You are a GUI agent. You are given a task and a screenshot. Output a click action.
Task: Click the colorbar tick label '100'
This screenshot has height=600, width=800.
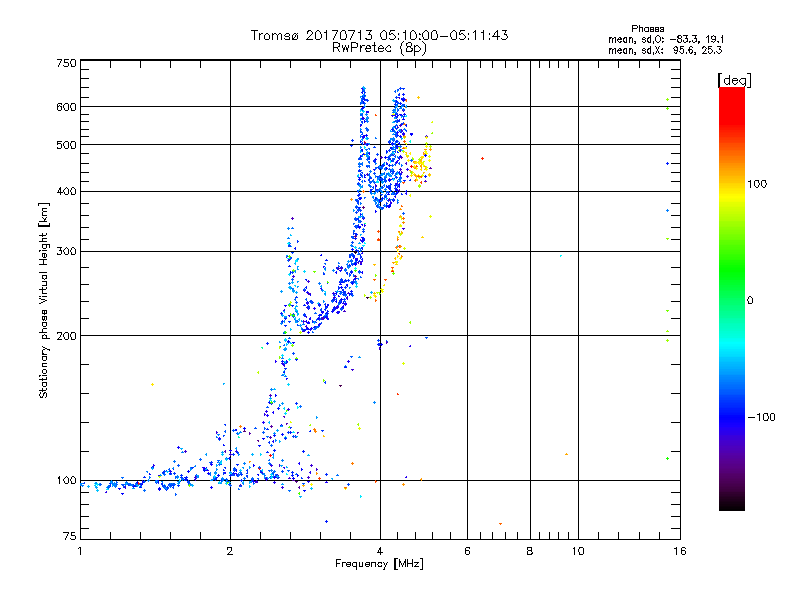pyautogui.click(x=757, y=184)
